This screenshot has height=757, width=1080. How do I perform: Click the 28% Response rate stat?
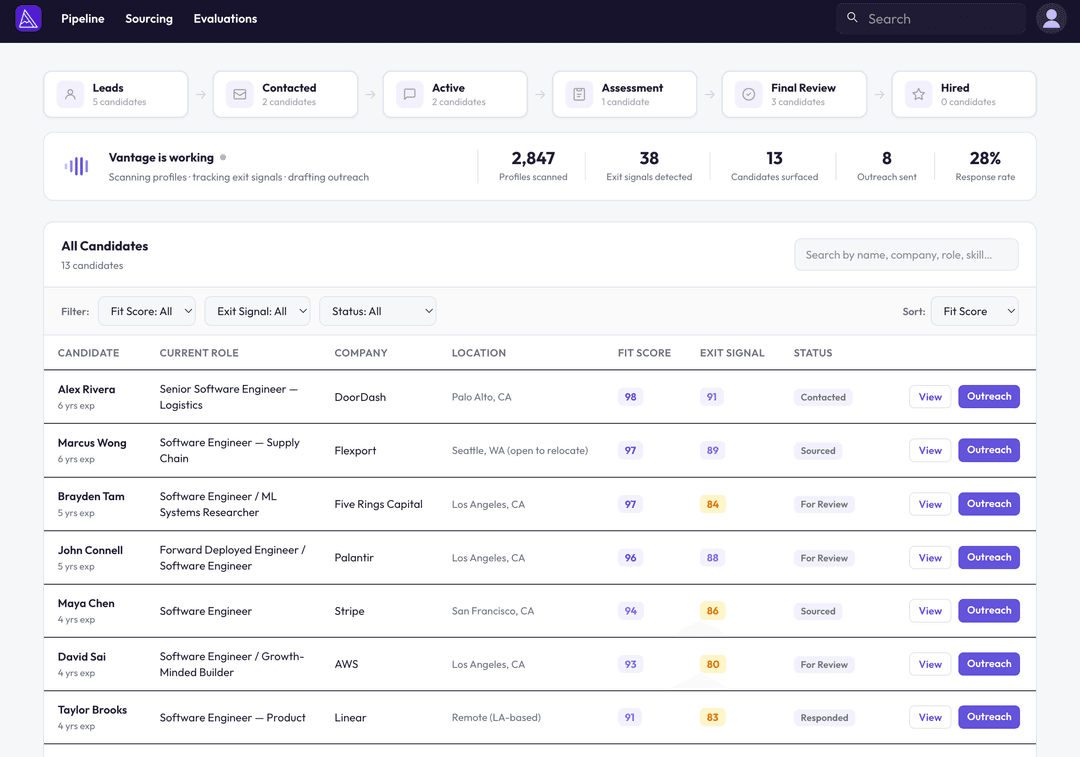coord(985,166)
